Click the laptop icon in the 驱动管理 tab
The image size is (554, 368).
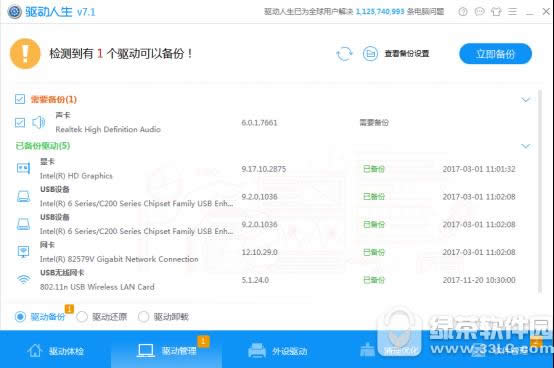146,350
